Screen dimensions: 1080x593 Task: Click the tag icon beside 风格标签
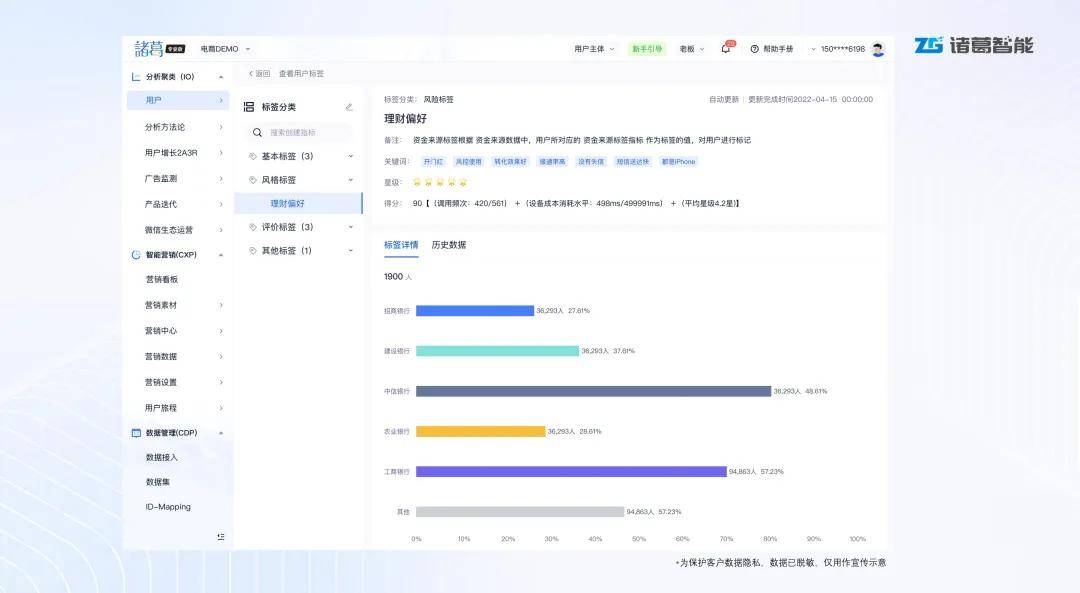pyautogui.click(x=253, y=180)
